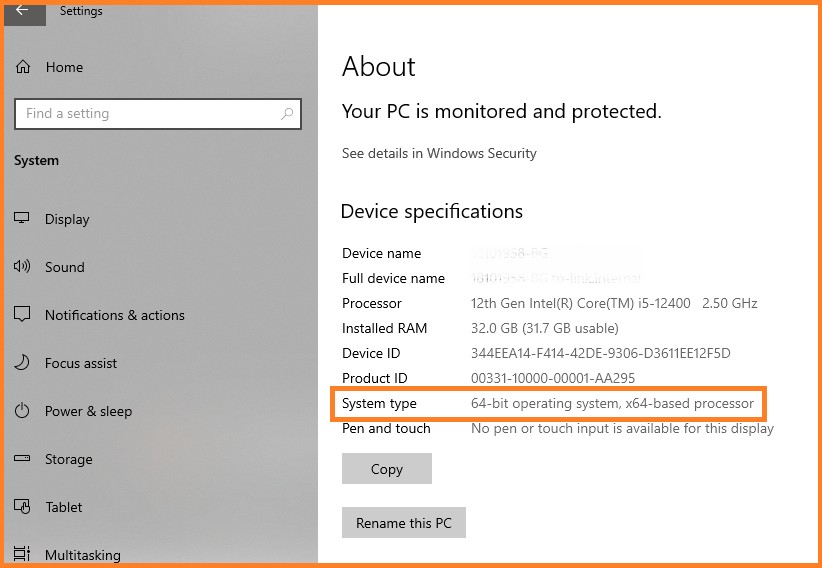Select Storage in the sidebar

[68, 459]
